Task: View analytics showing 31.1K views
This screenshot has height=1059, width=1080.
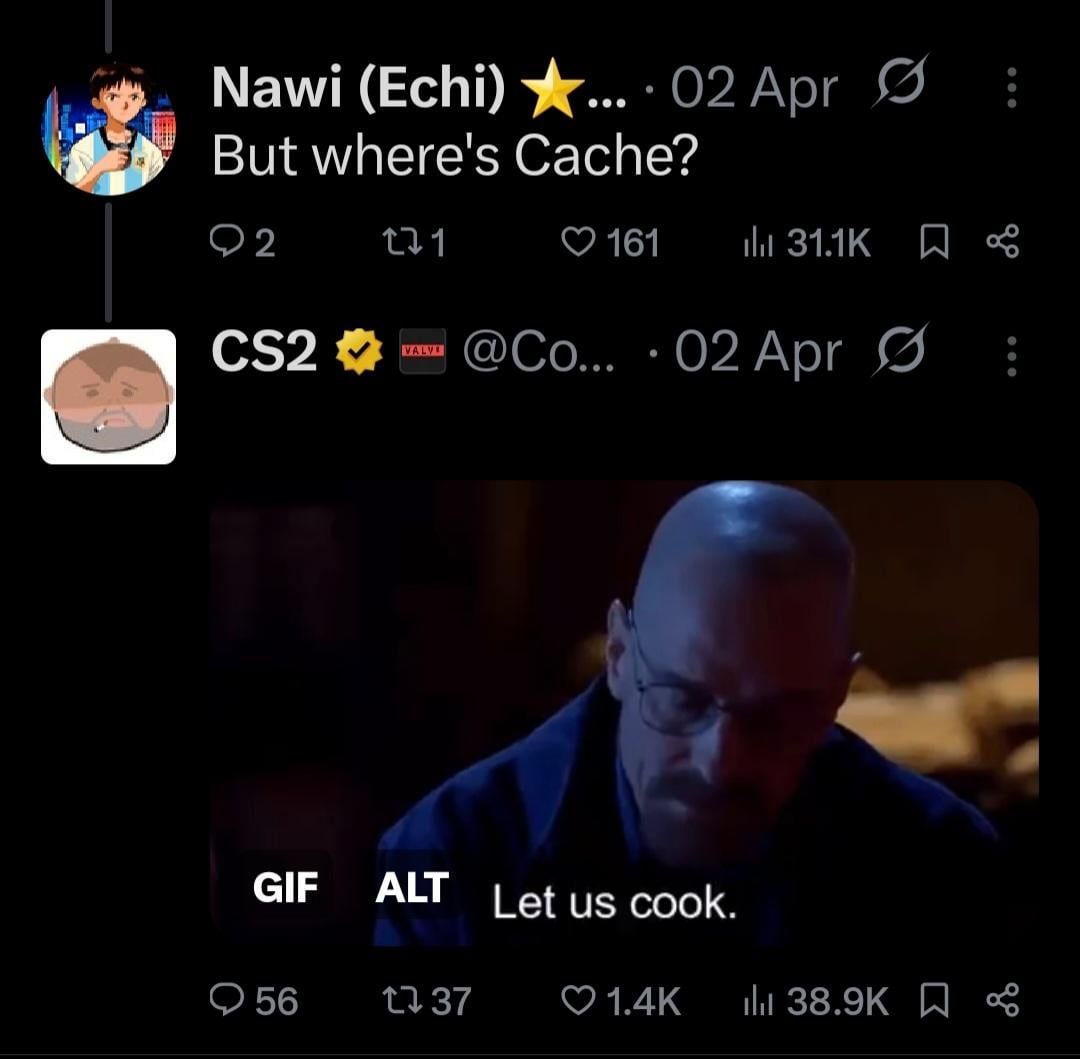Action: [807, 242]
